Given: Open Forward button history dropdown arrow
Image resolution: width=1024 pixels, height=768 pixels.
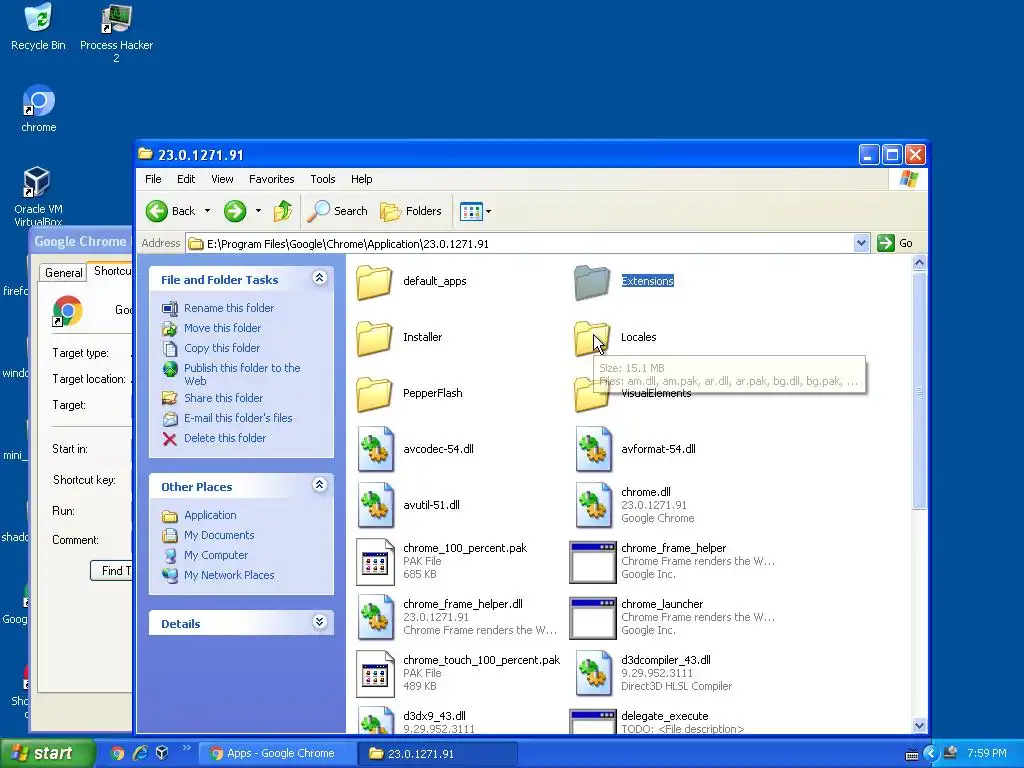Looking at the screenshot, I should point(258,211).
